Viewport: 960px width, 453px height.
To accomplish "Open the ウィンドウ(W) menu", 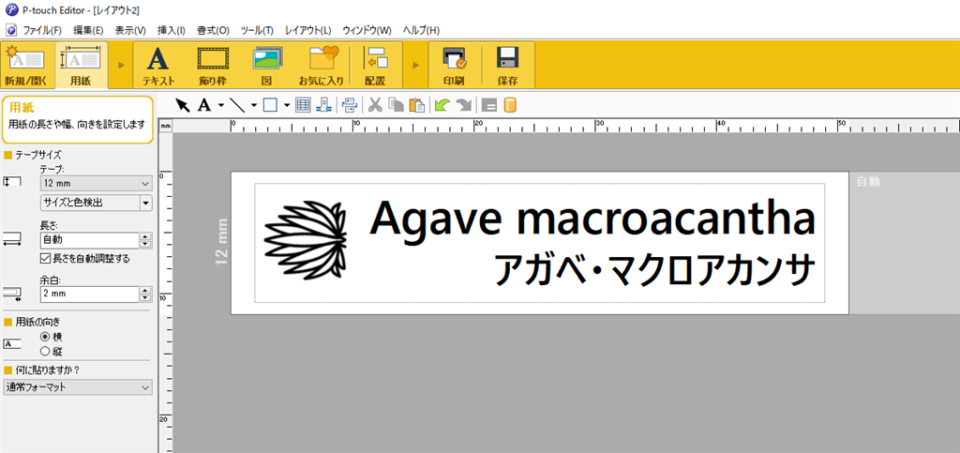I will point(367,30).
